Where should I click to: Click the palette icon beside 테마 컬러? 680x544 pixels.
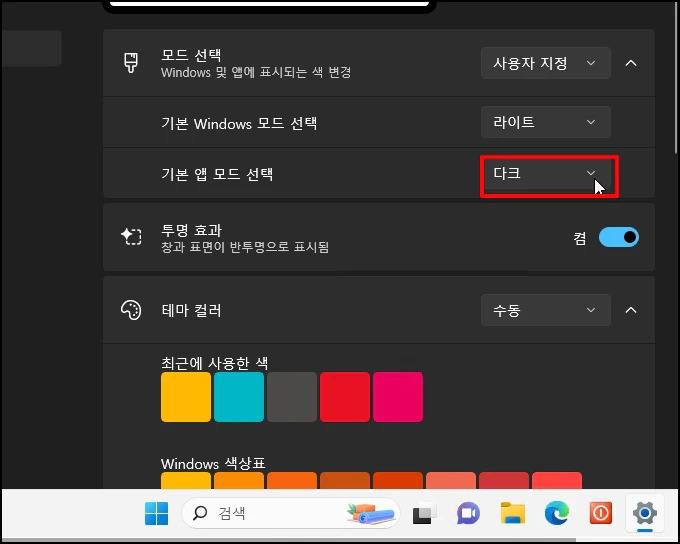coord(131,310)
